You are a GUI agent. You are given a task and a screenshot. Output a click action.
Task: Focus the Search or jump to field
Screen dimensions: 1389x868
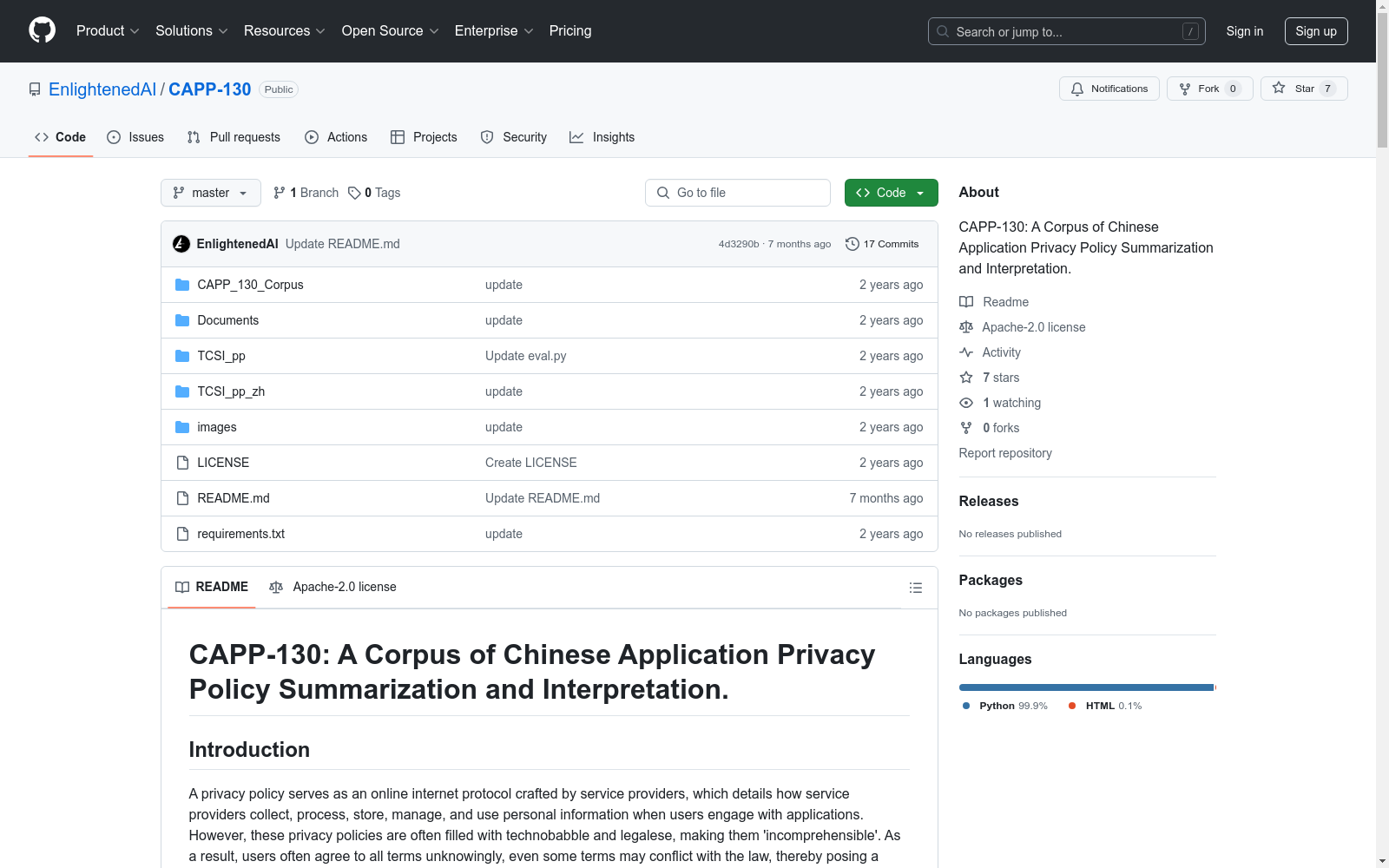click(x=1066, y=31)
